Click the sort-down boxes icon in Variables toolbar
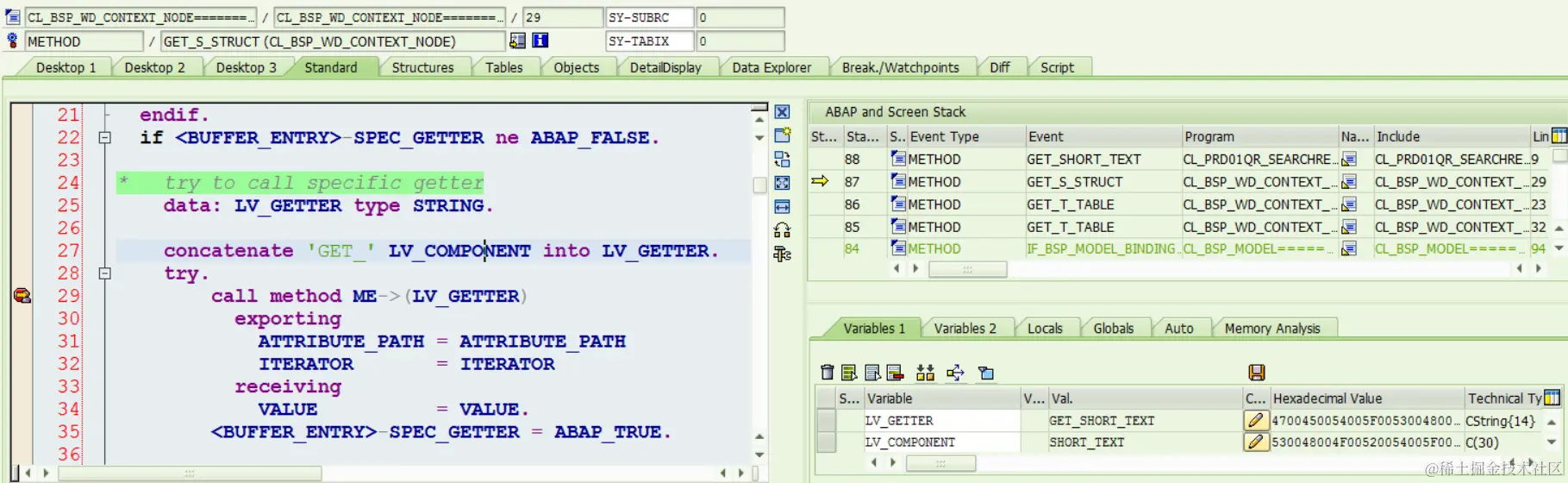Image resolution: width=1568 pixels, height=483 pixels. (925, 373)
